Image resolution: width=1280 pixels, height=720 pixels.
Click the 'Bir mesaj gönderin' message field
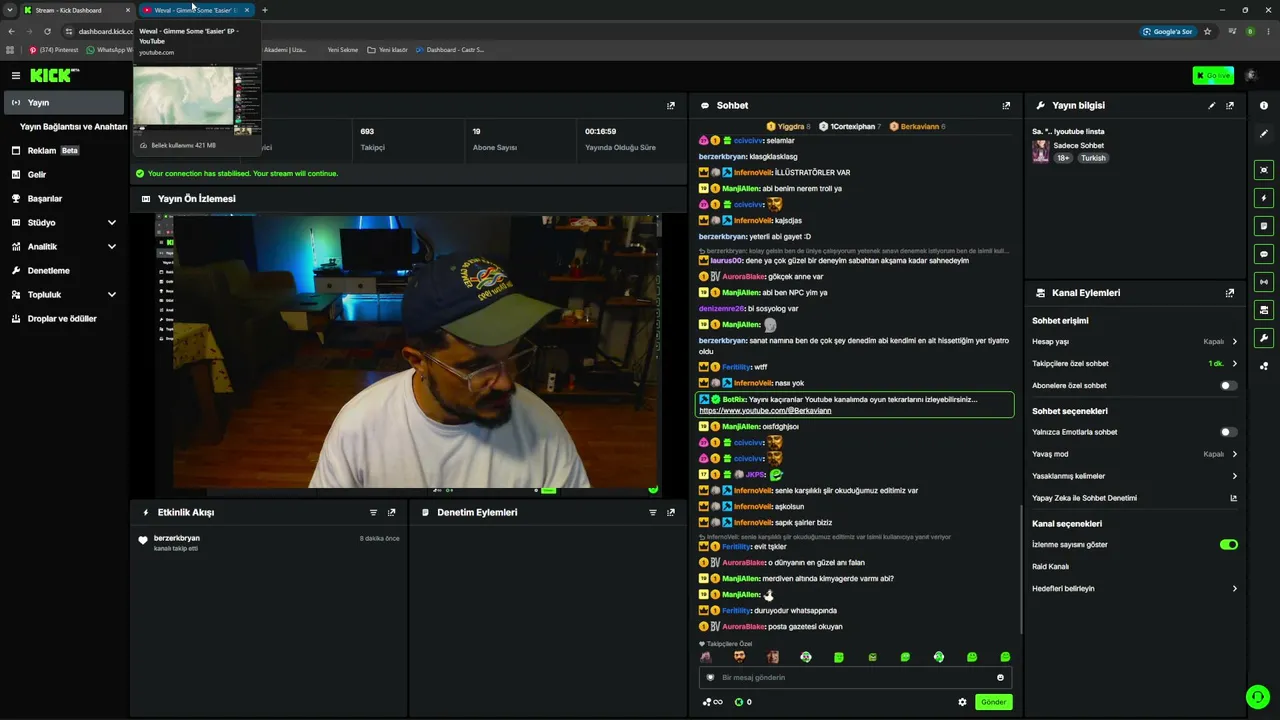[855, 677]
